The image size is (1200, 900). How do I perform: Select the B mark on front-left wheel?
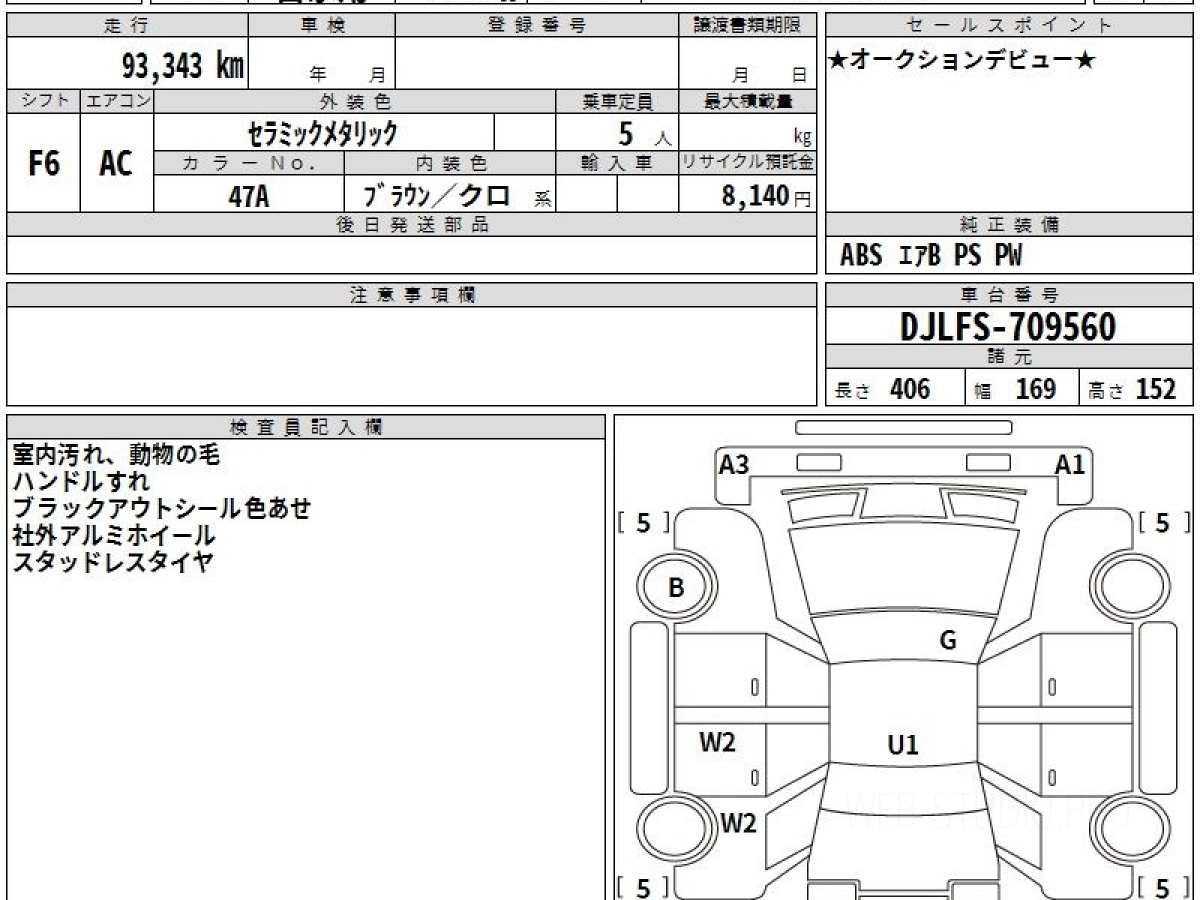coord(676,588)
